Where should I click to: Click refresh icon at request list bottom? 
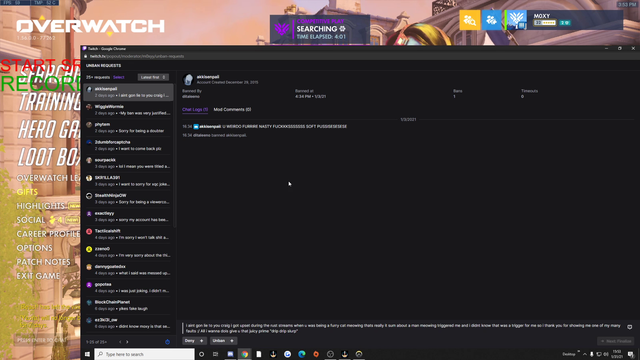(167, 342)
